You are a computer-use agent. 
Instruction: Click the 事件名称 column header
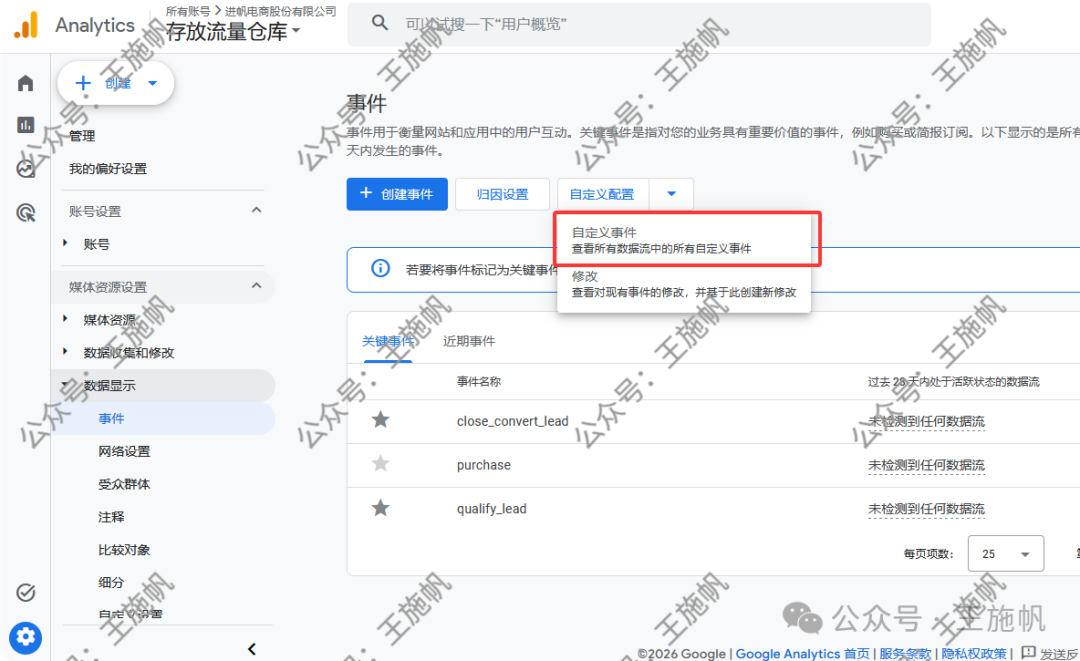479,381
